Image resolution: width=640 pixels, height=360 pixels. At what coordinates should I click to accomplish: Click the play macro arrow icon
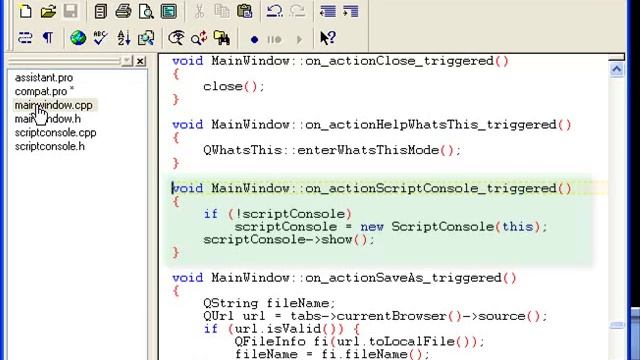click(299, 40)
